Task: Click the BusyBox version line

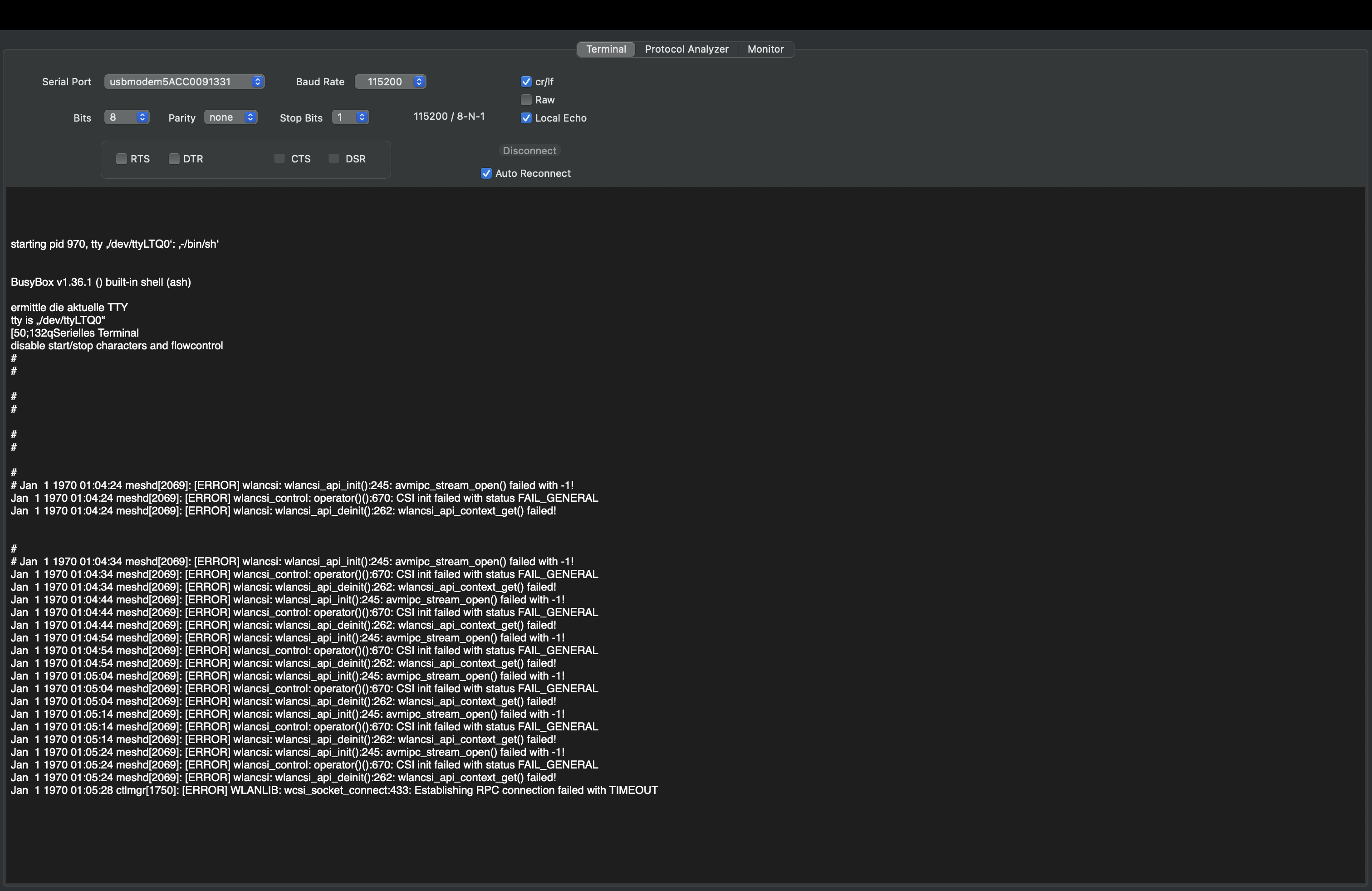Action: [x=101, y=282]
